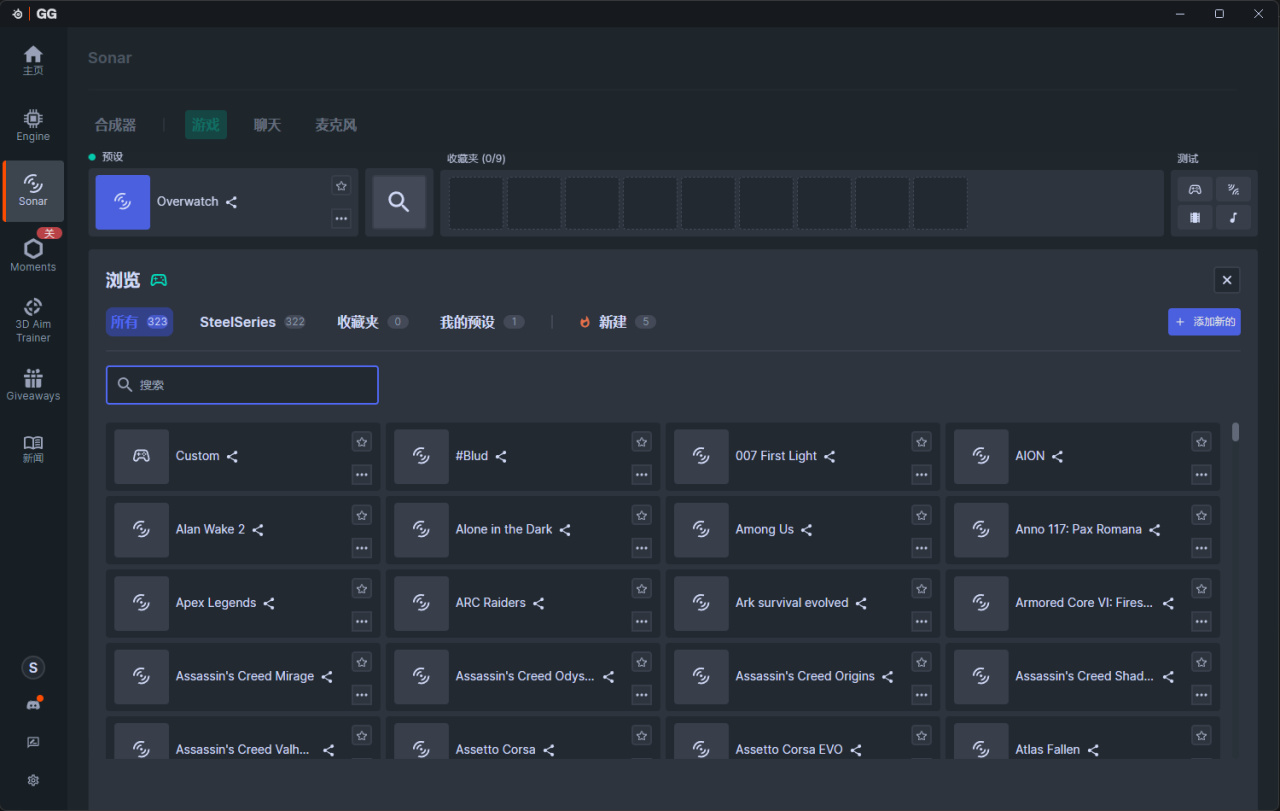The width and height of the screenshot is (1280, 811).
Task: Star the #Blud preset
Action: tap(642, 441)
